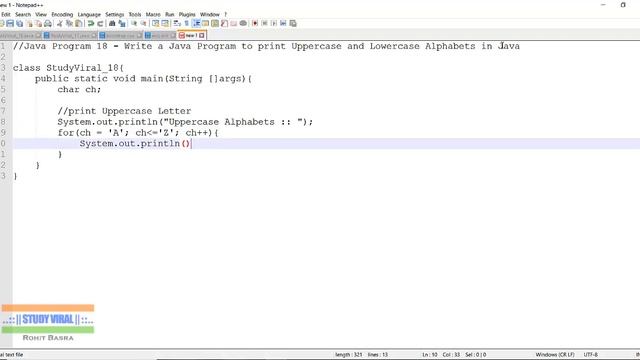Open the Window menu
The width and height of the screenshot is (640, 360).
[x=209, y=14]
